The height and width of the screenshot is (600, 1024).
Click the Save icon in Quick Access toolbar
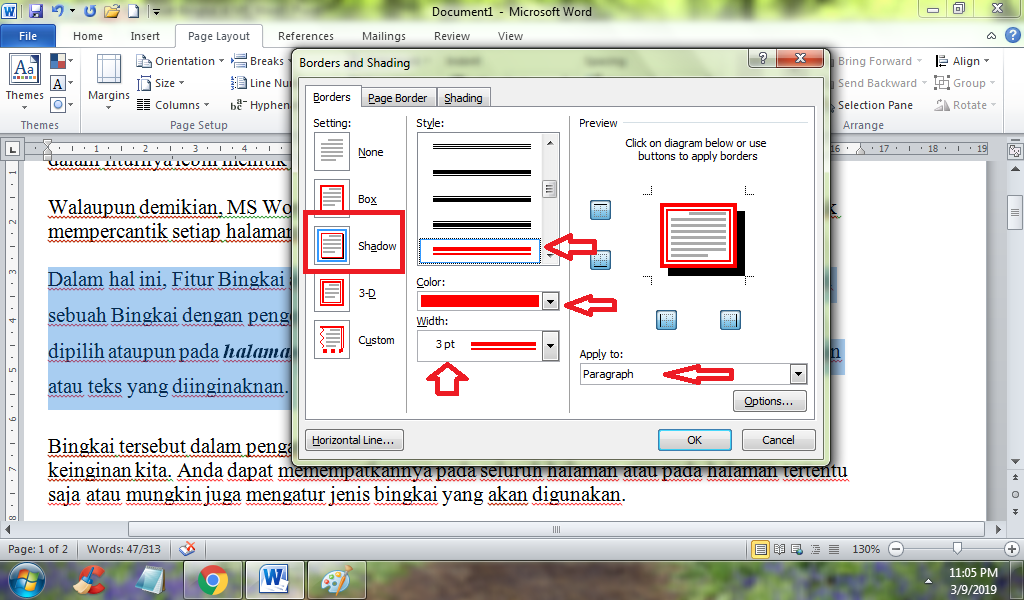pyautogui.click(x=35, y=10)
